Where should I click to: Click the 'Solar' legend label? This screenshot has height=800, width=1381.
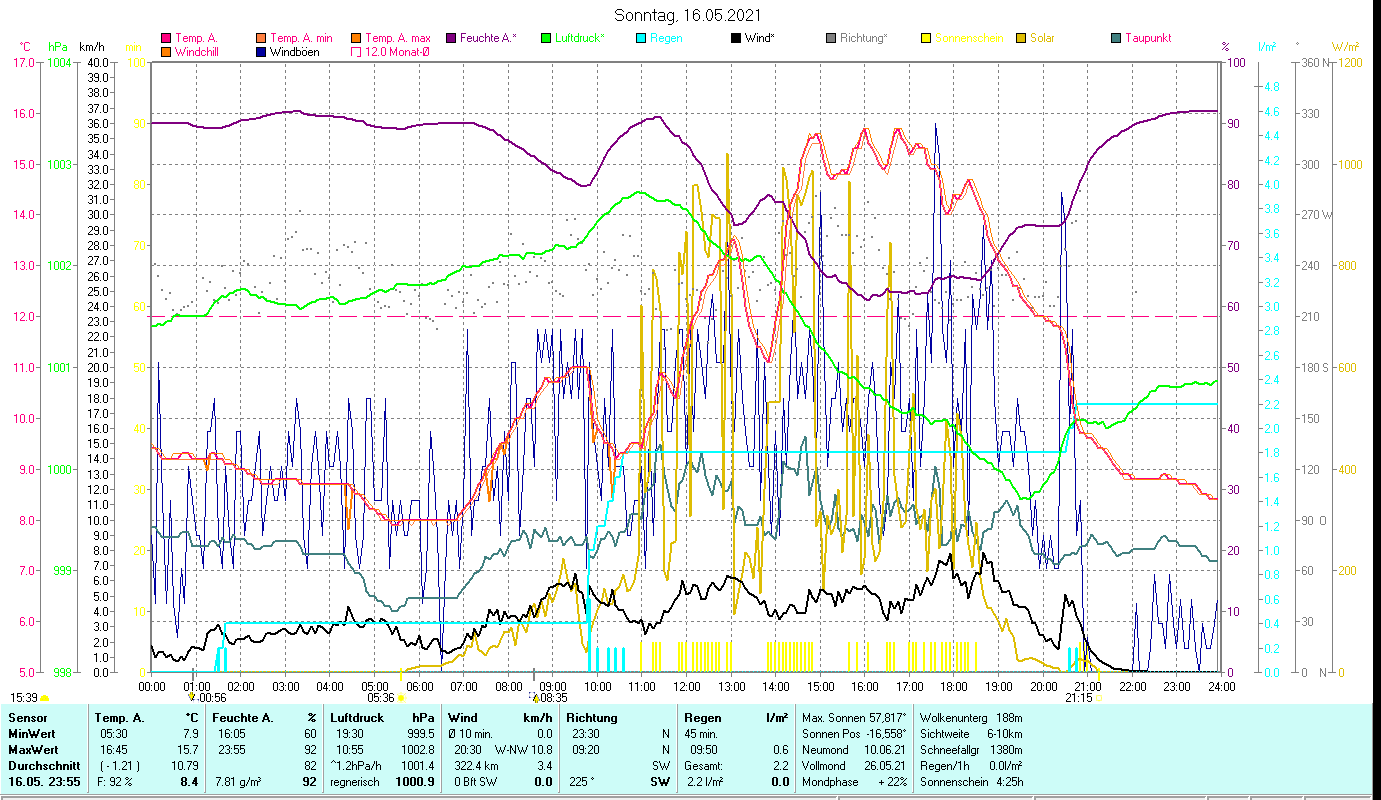click(x=1042, y=39)
